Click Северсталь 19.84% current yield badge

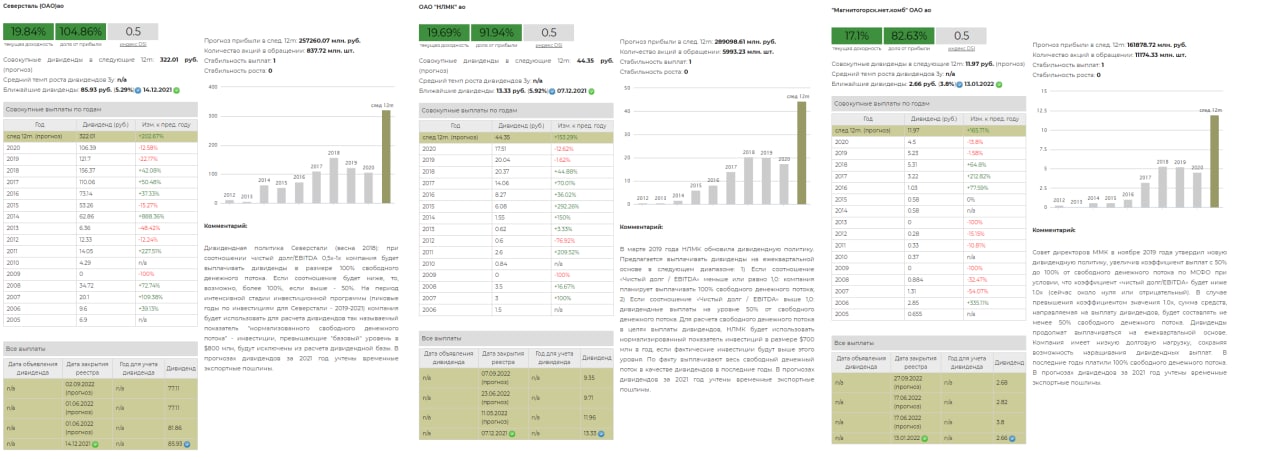pos(28,33)
